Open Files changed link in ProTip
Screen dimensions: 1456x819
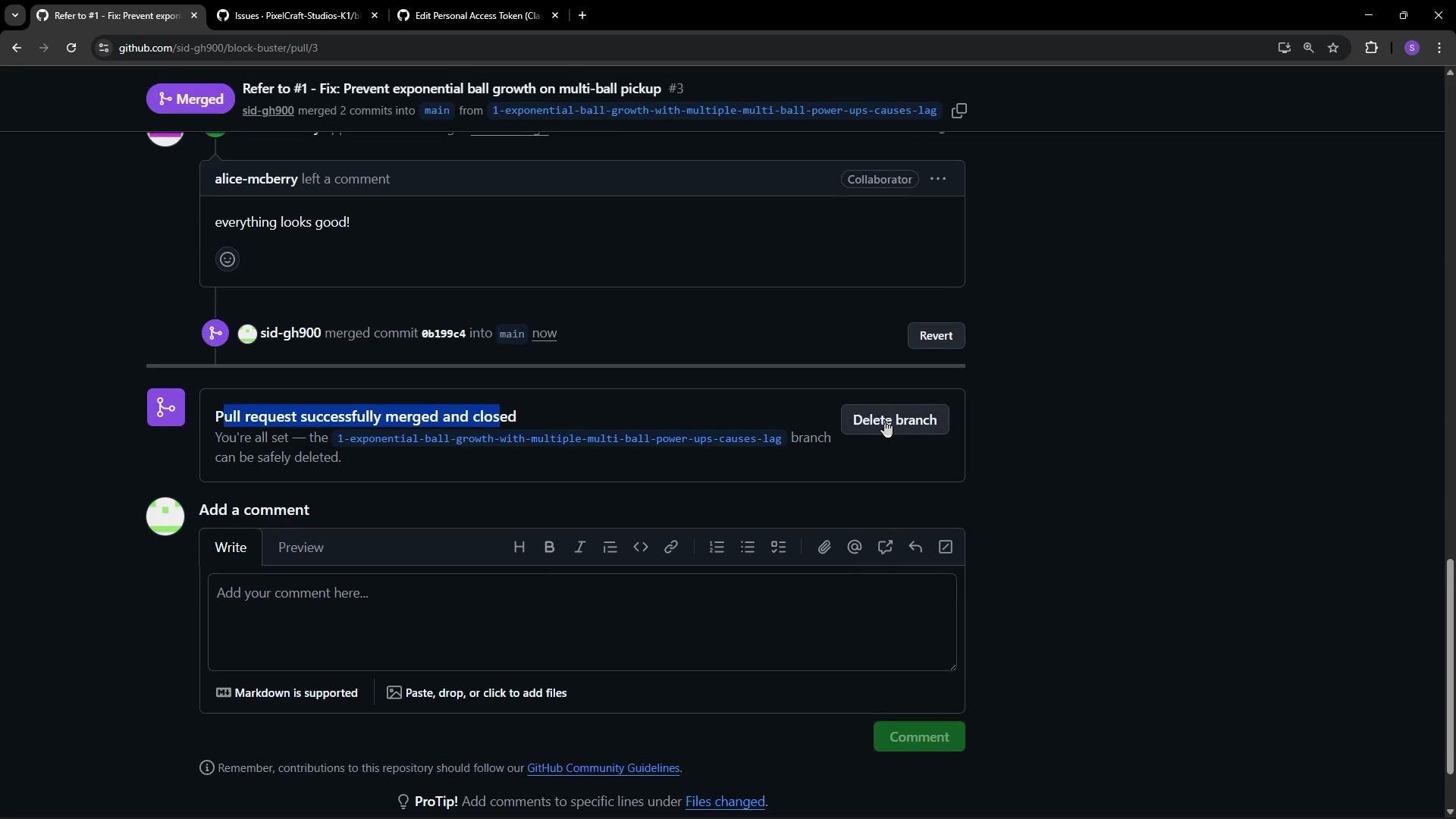point(725,802)
